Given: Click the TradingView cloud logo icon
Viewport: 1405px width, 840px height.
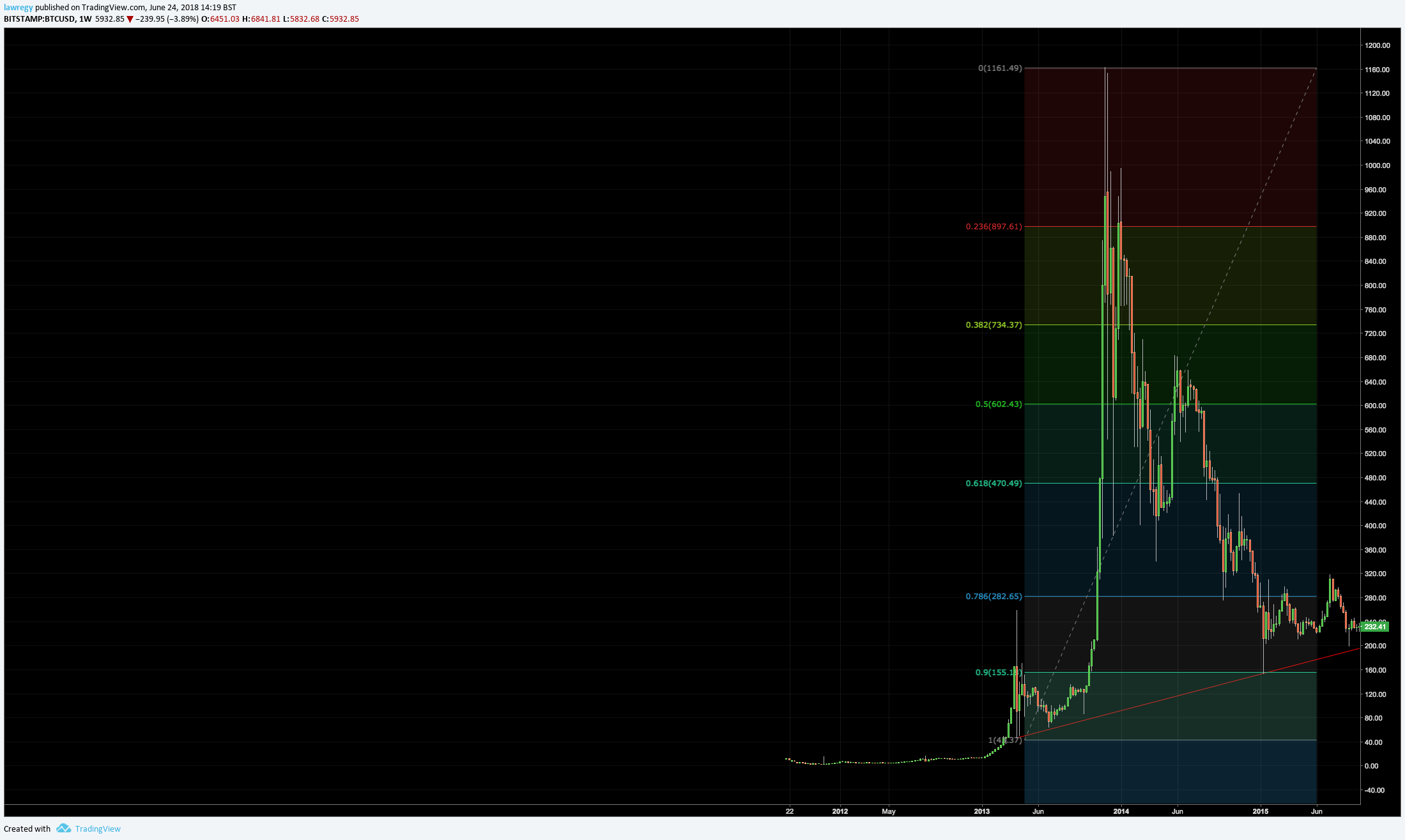Looking at the screenshot, I should [x=63, y=829].
